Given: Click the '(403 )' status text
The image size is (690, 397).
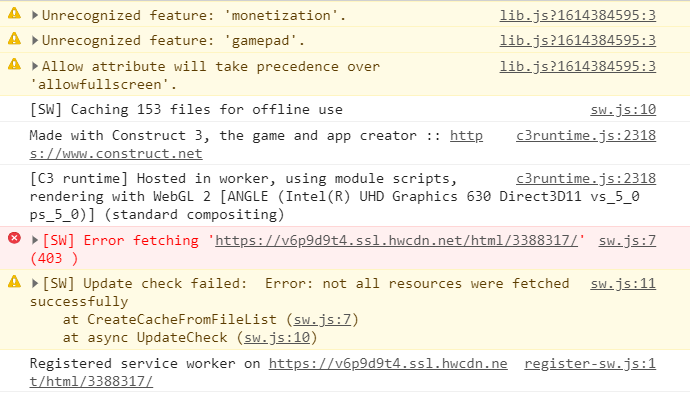Looking at the screenshot, I should click(x=54, y=258).
